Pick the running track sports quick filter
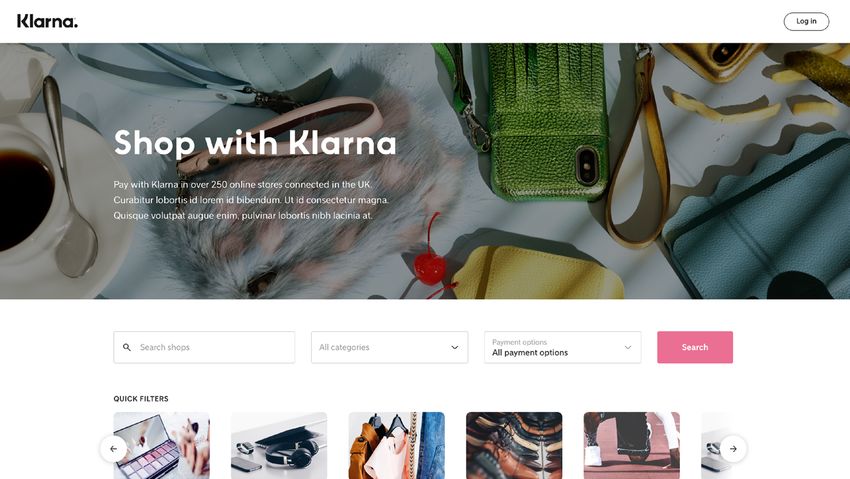 tap(632, 445)
